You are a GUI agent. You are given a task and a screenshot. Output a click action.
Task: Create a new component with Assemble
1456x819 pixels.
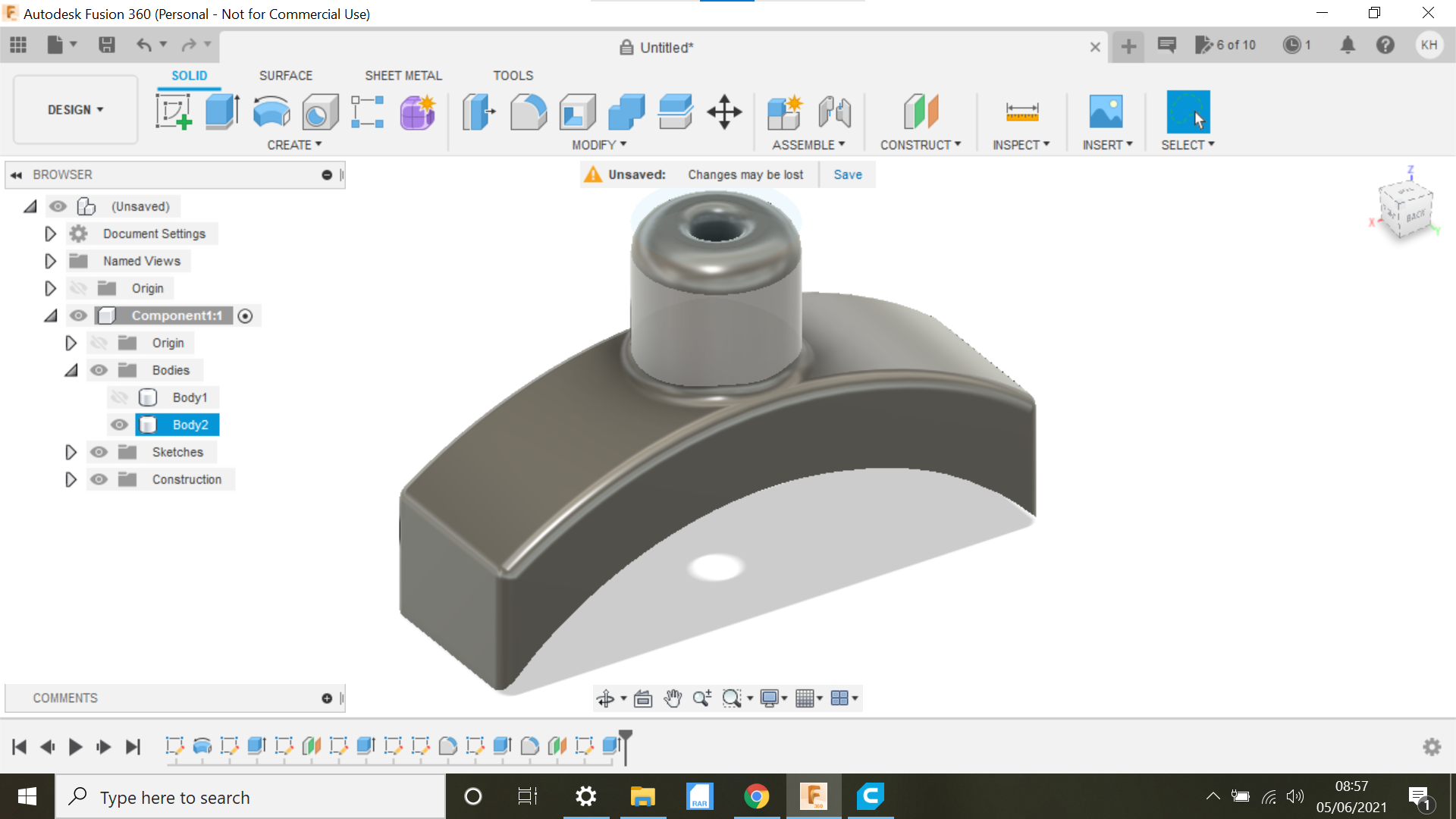[x=785, y=111]
